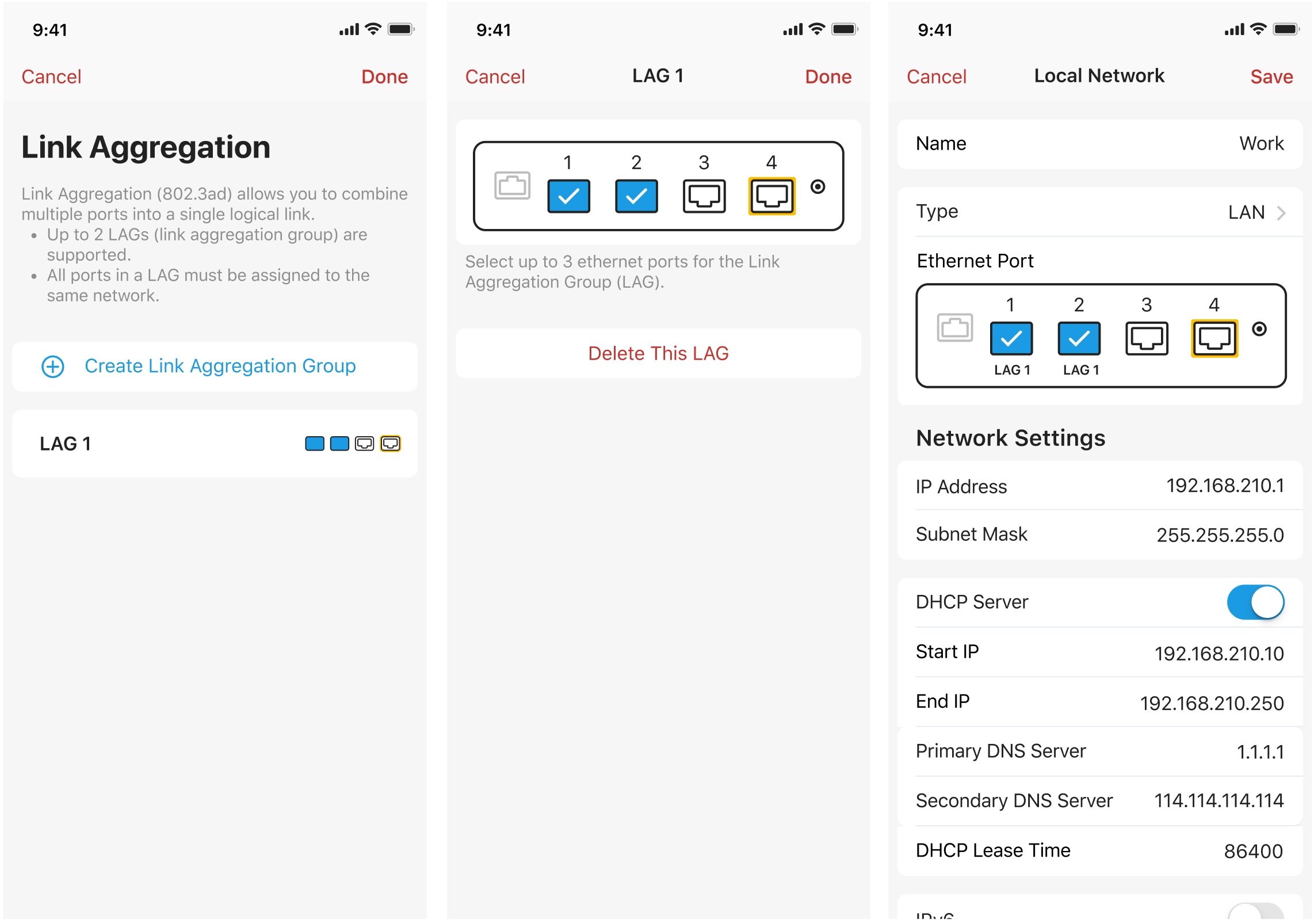Turn off the DHCP Server switch
The height and width of the screenshot is (924, 1314).
[x=1255, y=602]
